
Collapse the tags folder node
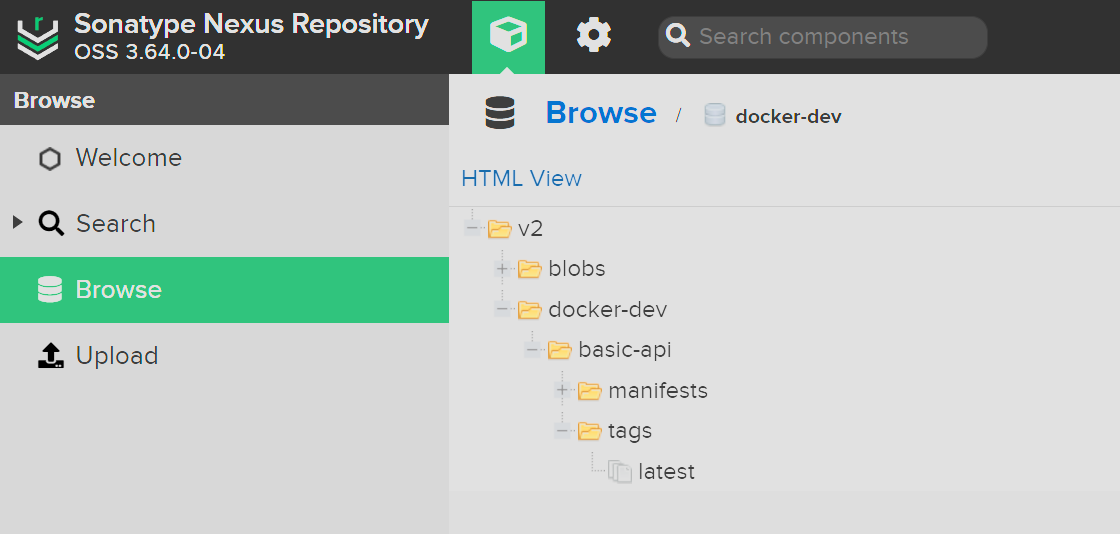(562, 430)
